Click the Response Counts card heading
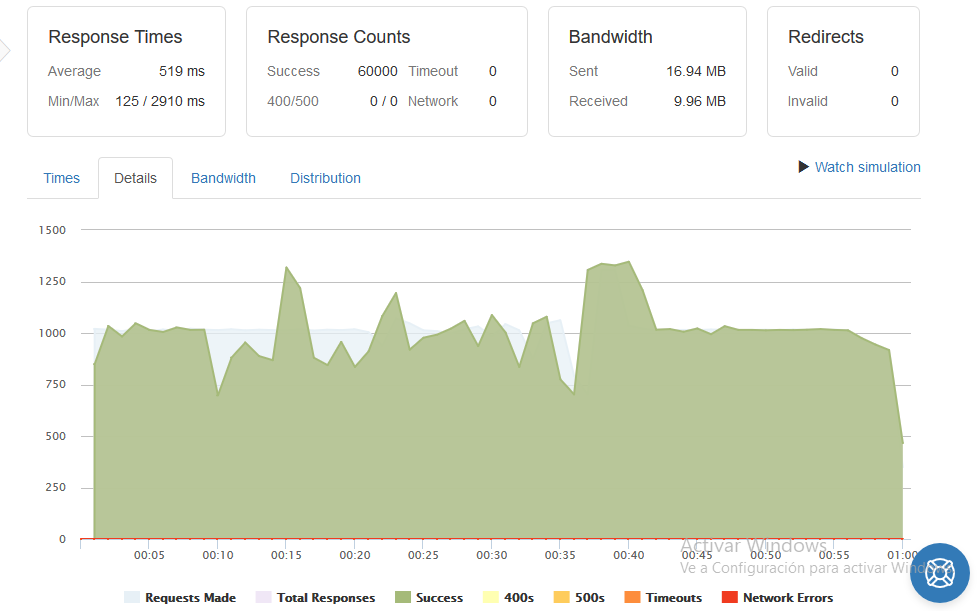Image resolution: width=977 pixels, height=611 pixels. coord(339,37)
